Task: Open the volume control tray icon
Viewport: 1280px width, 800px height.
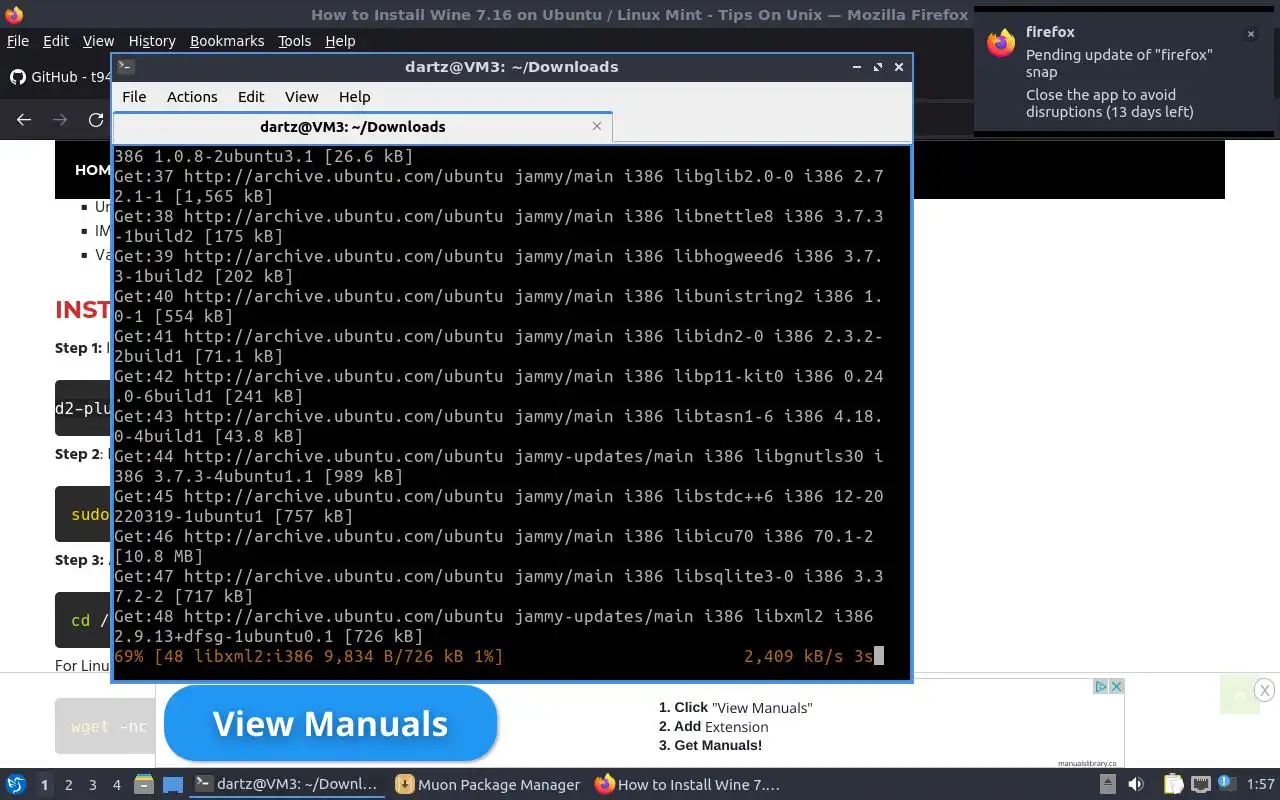Action: point(1138,785)
